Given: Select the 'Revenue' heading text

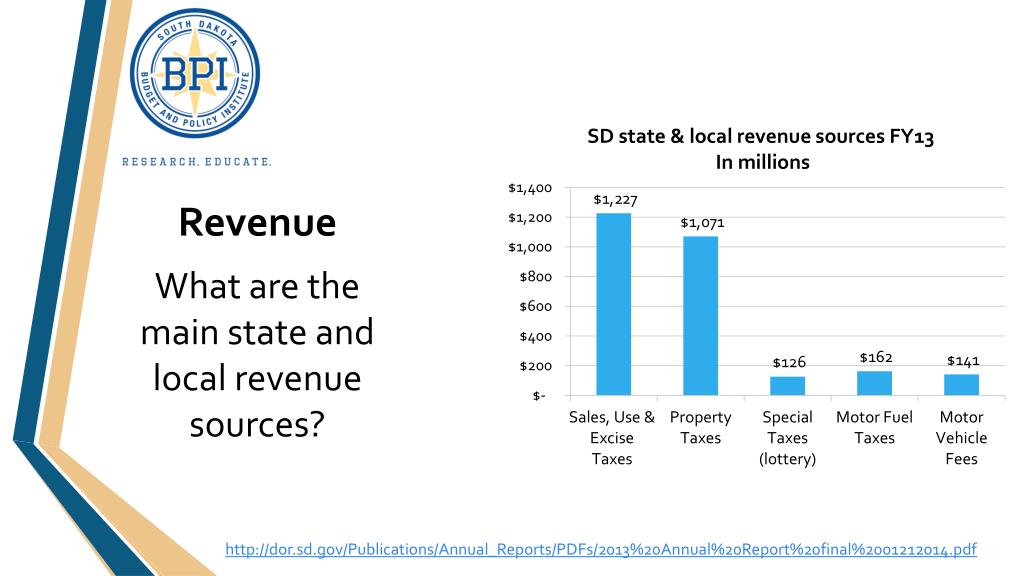Looking at the screenshot, I should point(257,222).
